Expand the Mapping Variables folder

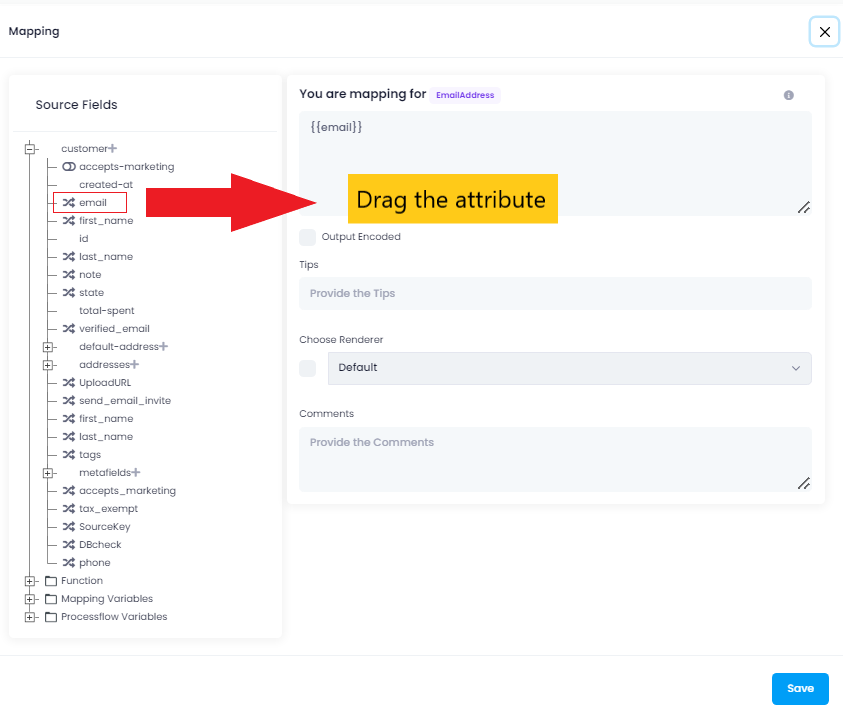30,599
